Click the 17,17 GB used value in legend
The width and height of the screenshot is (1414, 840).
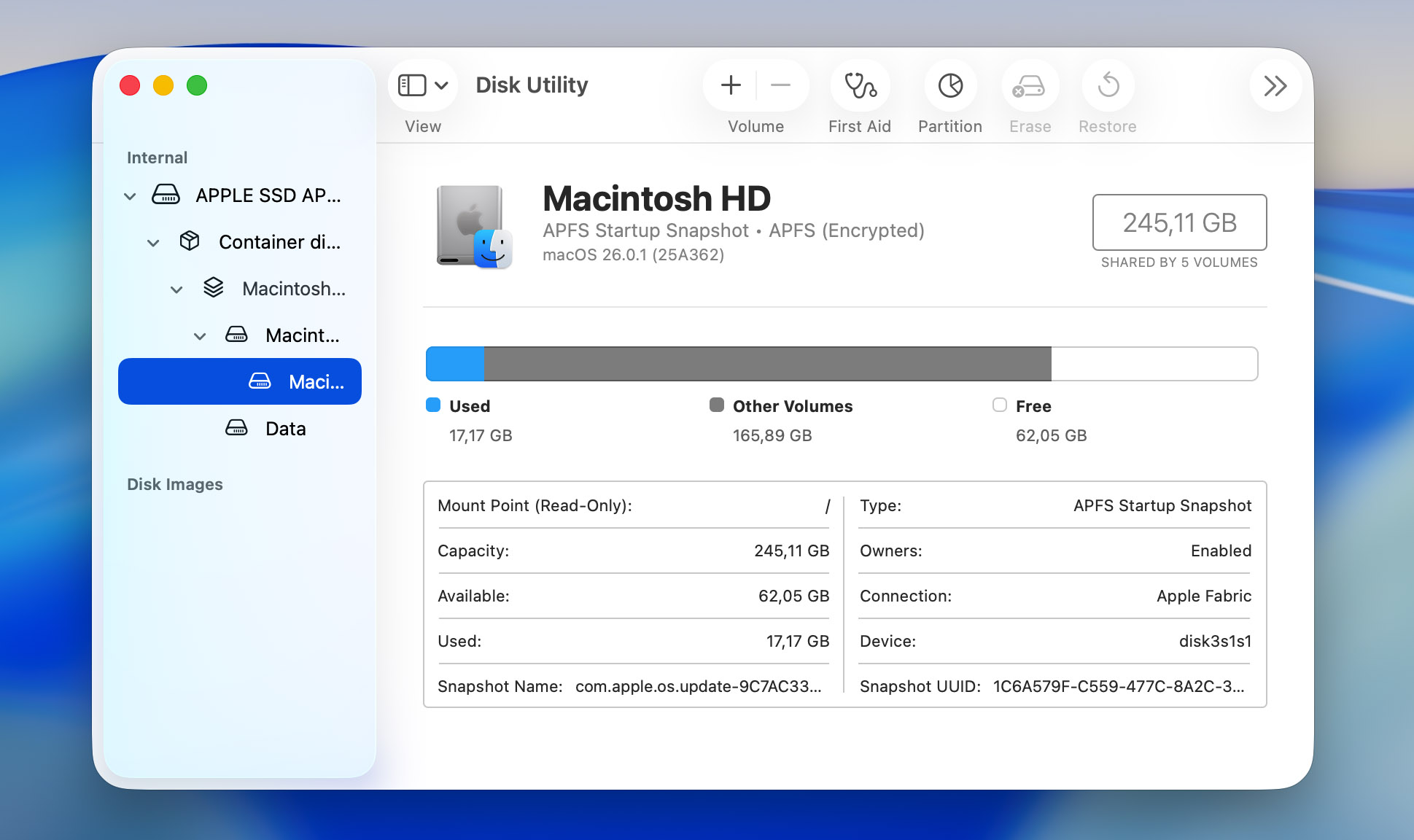[481, 435]
